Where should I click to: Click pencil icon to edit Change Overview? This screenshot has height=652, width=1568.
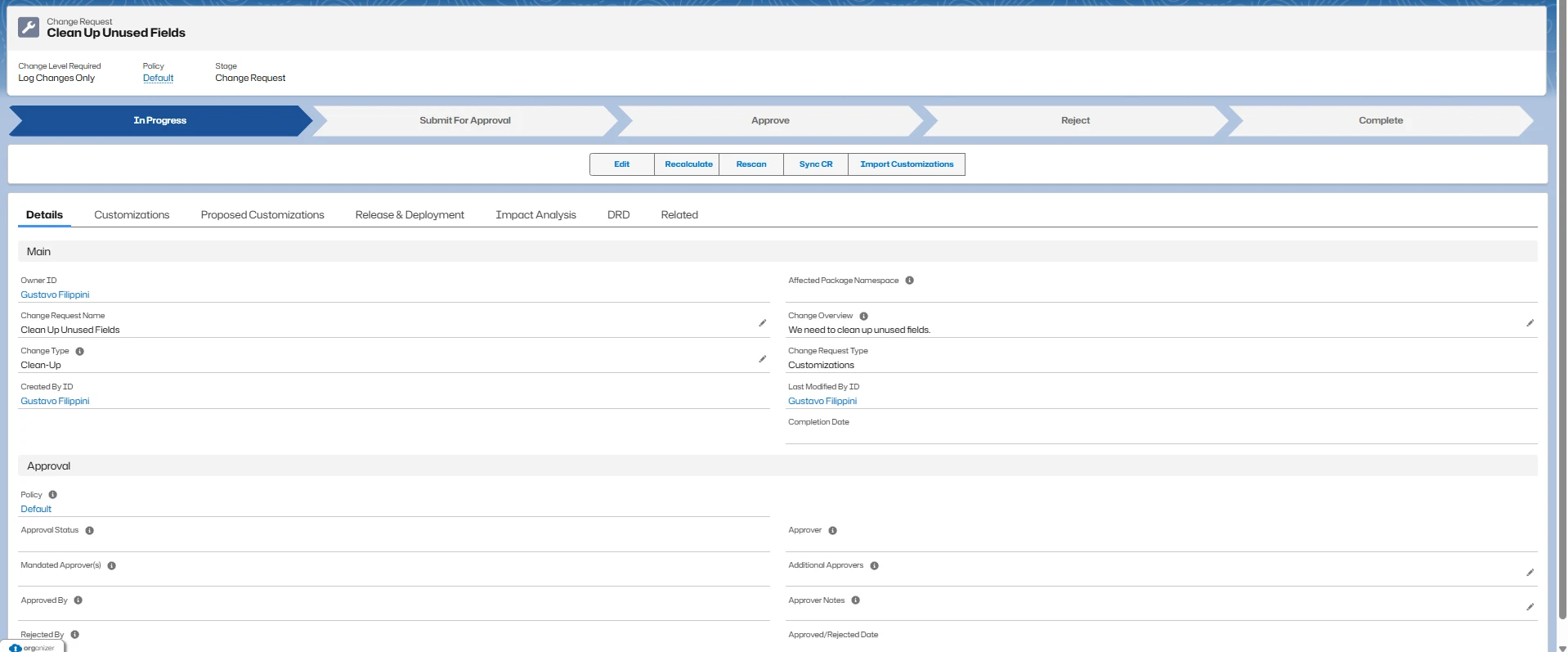(x=1530, y=323)
